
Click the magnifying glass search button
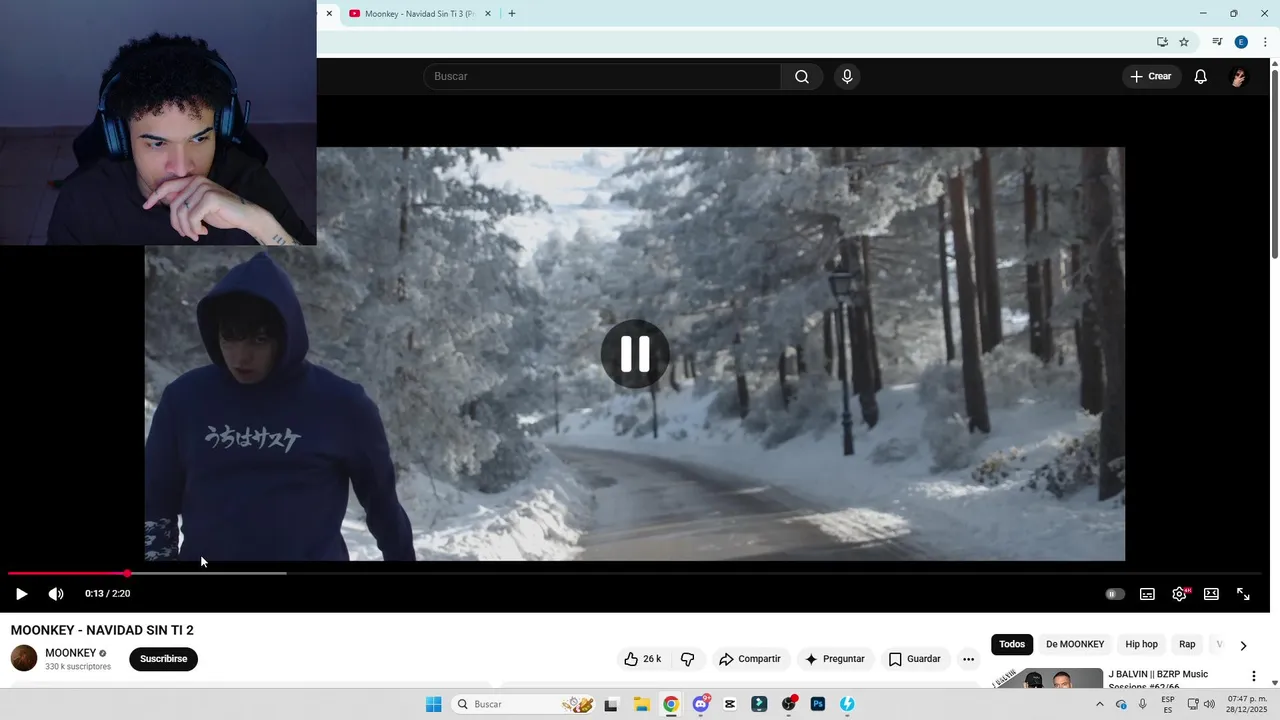pos(802,76)
